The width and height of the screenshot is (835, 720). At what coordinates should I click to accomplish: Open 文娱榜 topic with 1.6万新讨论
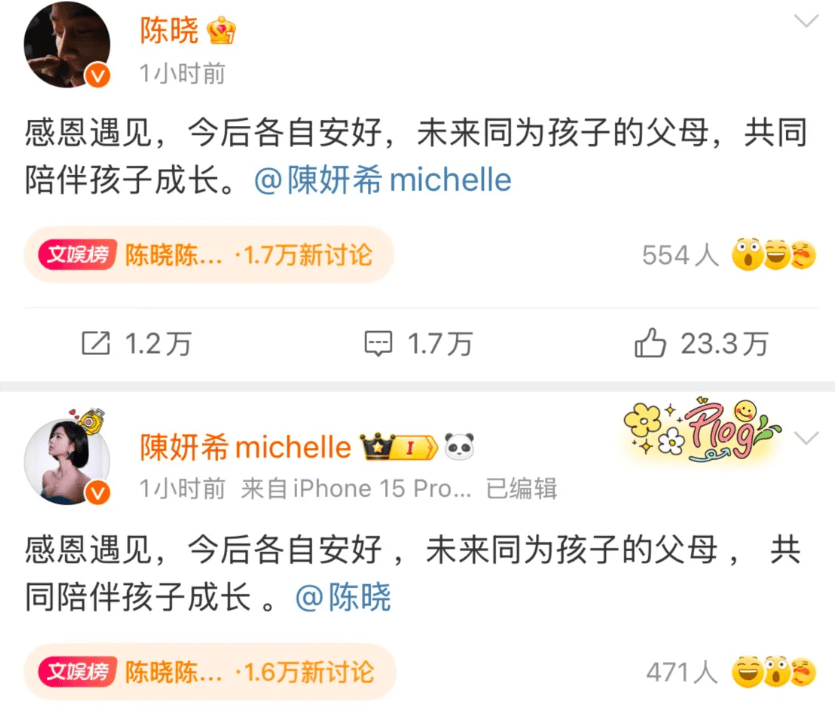coord(210,672)
